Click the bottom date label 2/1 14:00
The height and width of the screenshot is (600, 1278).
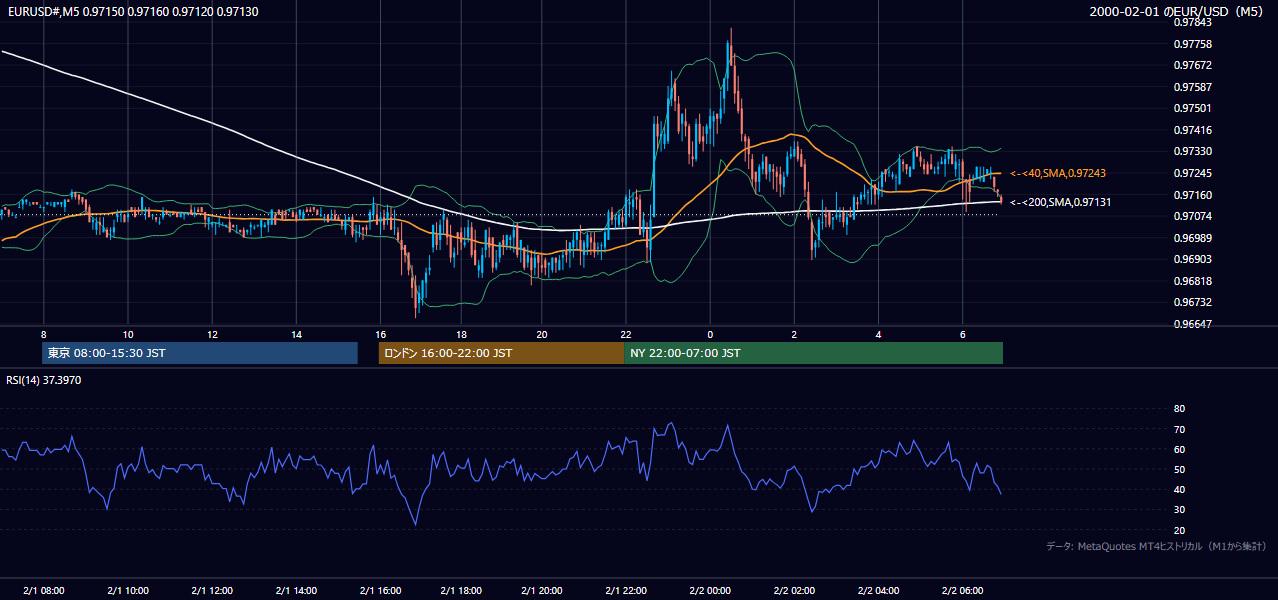pyautogui.click(x=296, y=591)
